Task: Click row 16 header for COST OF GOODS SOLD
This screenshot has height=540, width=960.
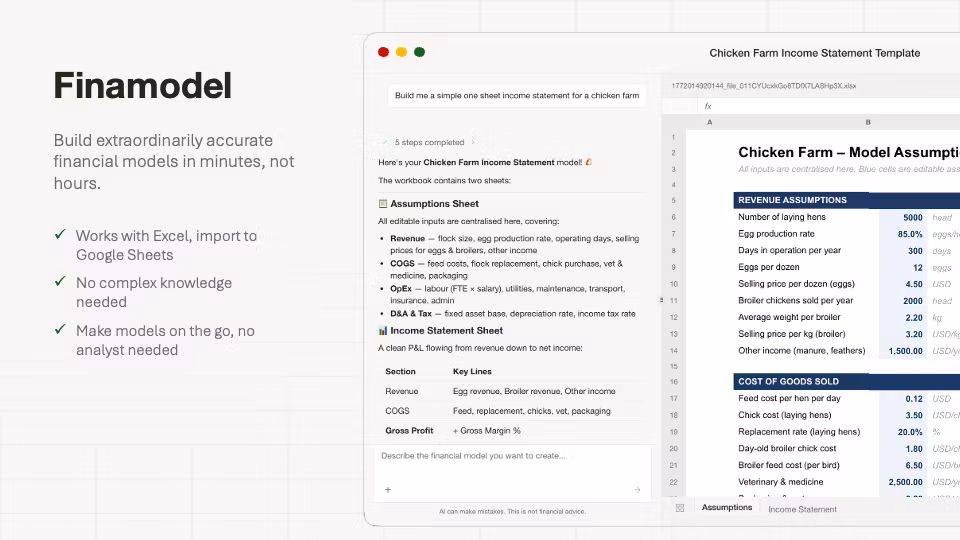Action: (673, 381)
